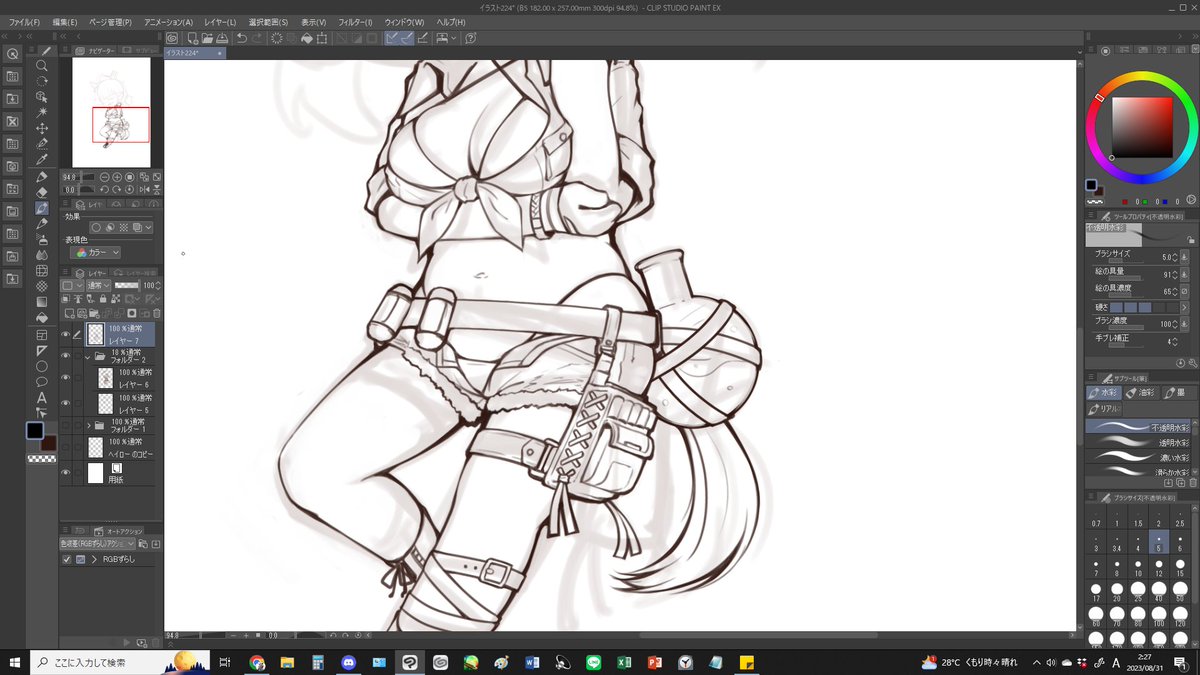Open Chrome from the taskbar
Image resolution: width=1200 pixels, height=675 pixels.
coord(257,662)
